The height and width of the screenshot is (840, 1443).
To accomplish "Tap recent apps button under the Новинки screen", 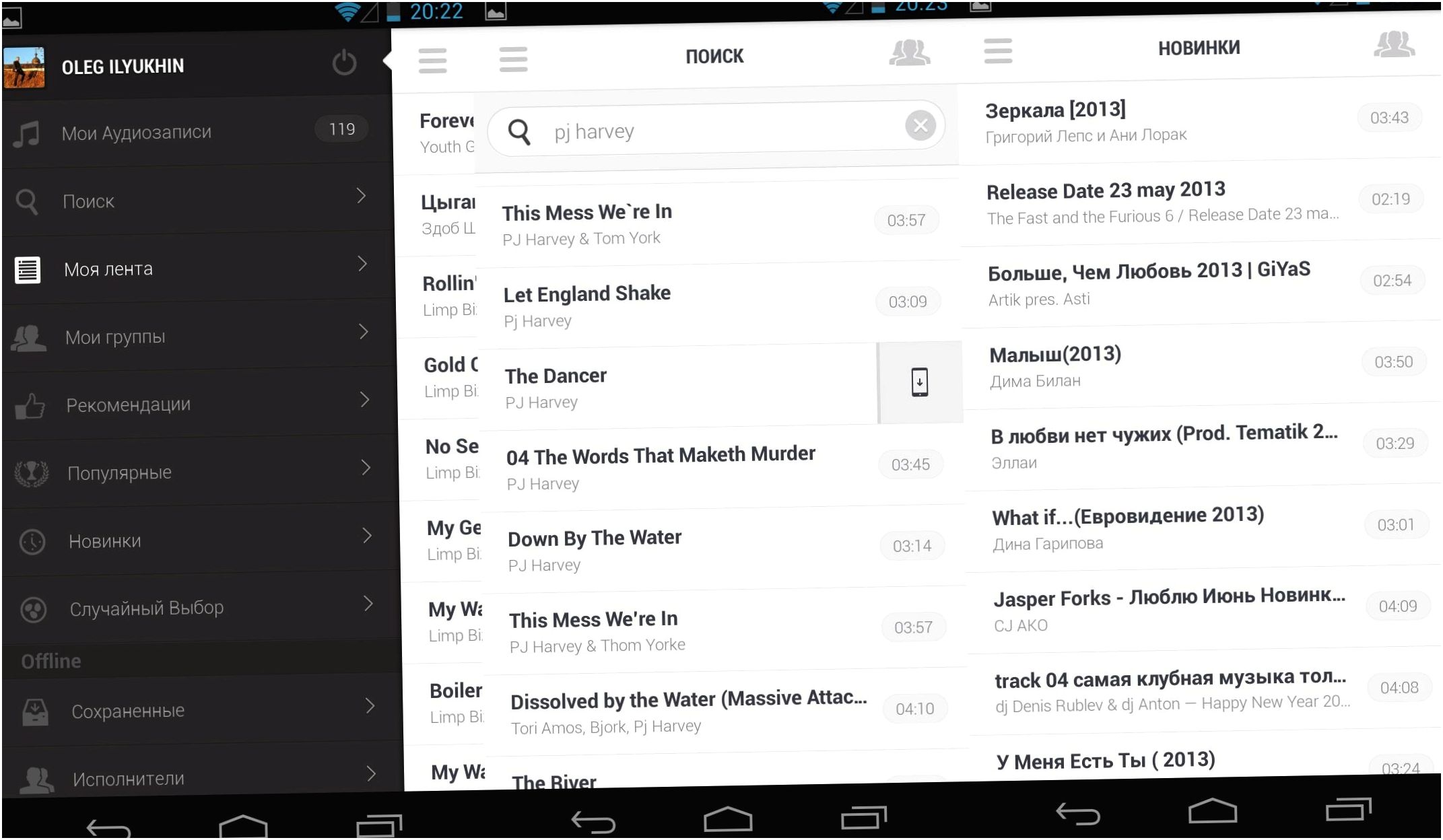I will tap(1349, 808).
